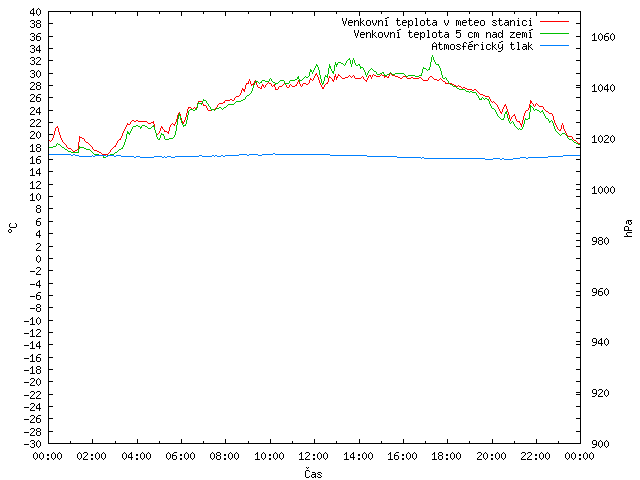Click the right axis value 1040

(603, 88)
